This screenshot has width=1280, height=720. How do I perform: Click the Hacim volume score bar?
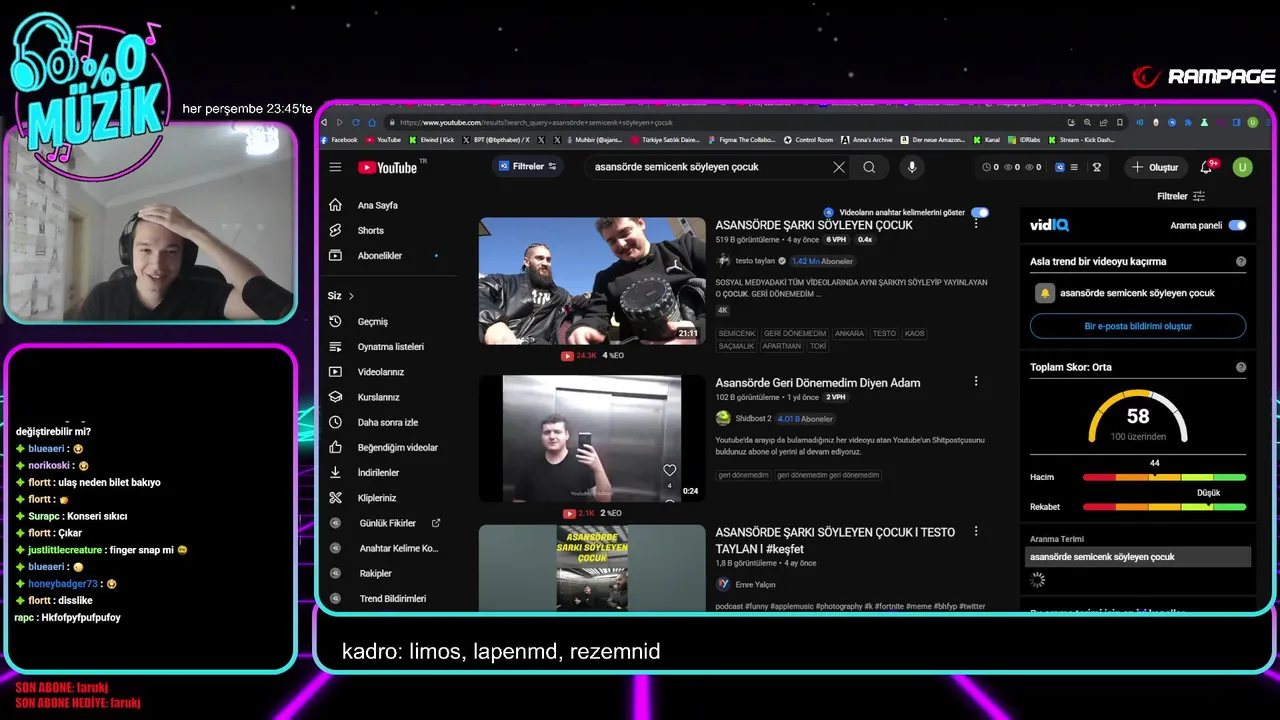click(x=1164, y=477)
